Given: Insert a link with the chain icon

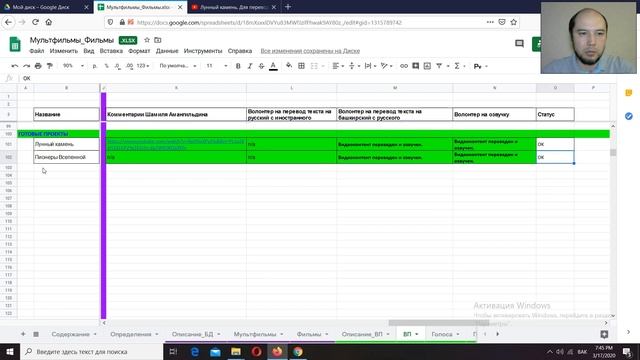Looking at the screenshot, I should [x=404, y=66].
